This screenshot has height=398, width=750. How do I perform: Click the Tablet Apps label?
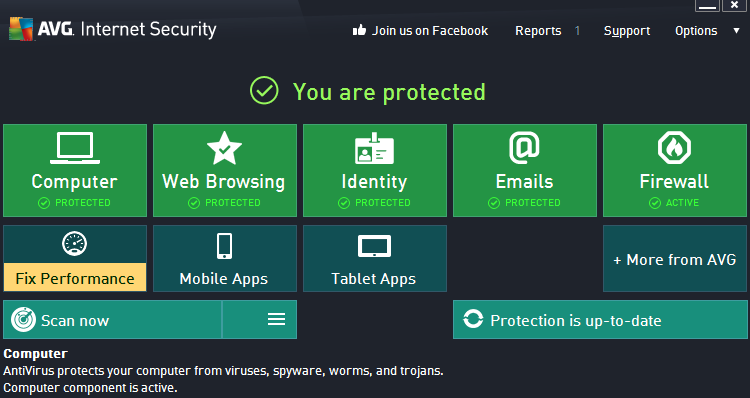coord(374,279)
